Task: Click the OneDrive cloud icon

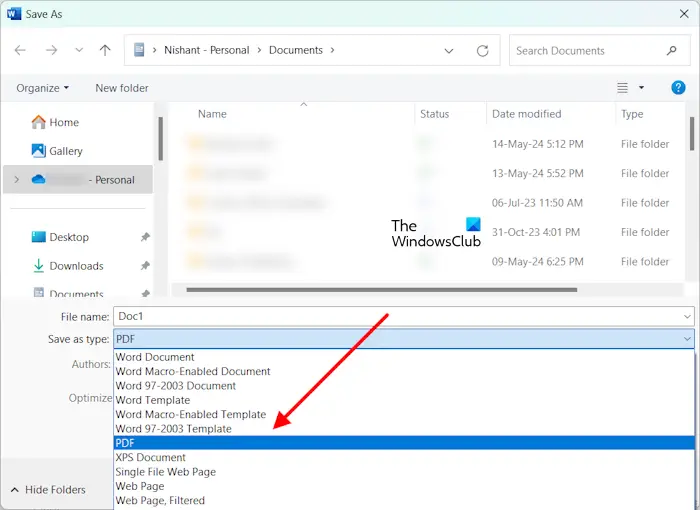Action: click(38, 180)
